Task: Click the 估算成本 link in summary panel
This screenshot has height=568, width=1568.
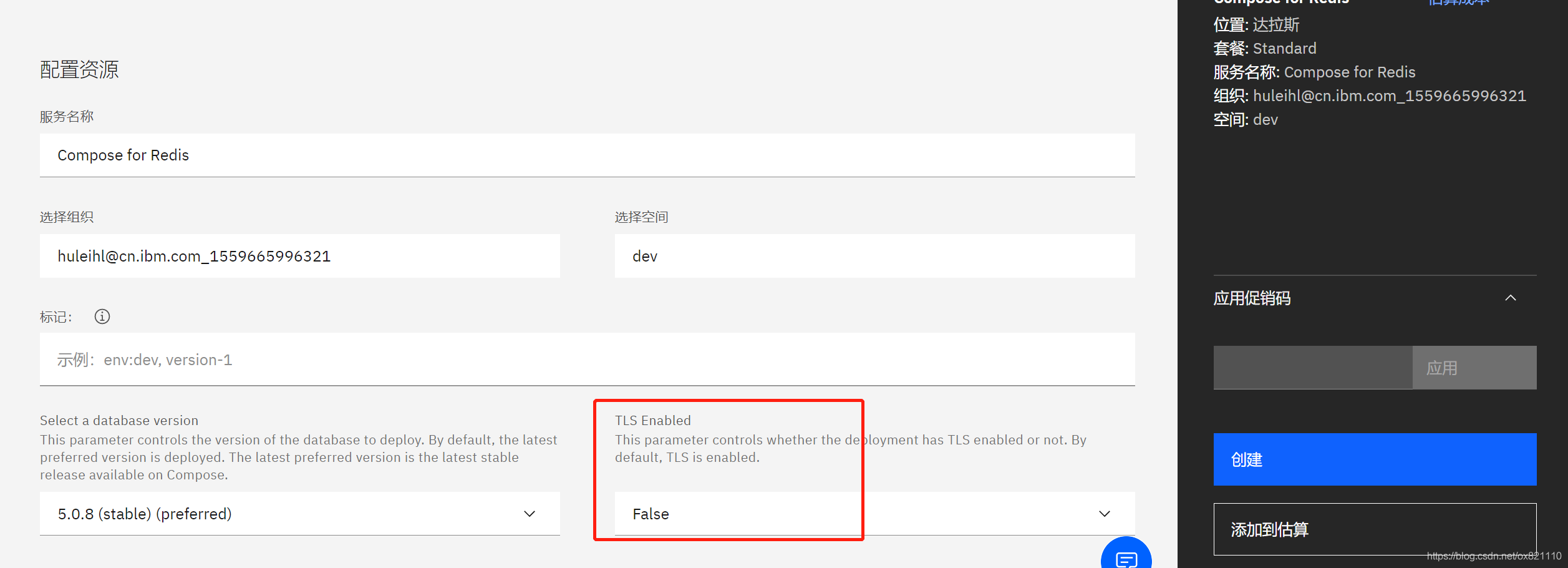Action: (1458, 2)
